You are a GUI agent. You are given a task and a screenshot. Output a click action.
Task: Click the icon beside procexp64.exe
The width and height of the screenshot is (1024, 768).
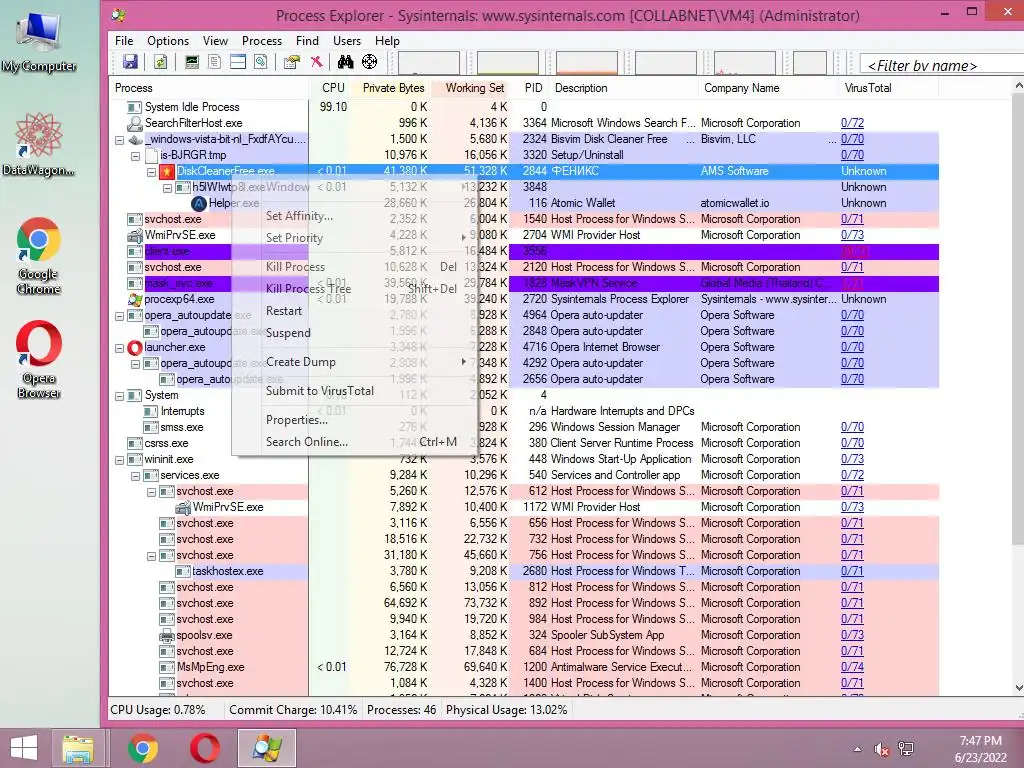[135, 299]
